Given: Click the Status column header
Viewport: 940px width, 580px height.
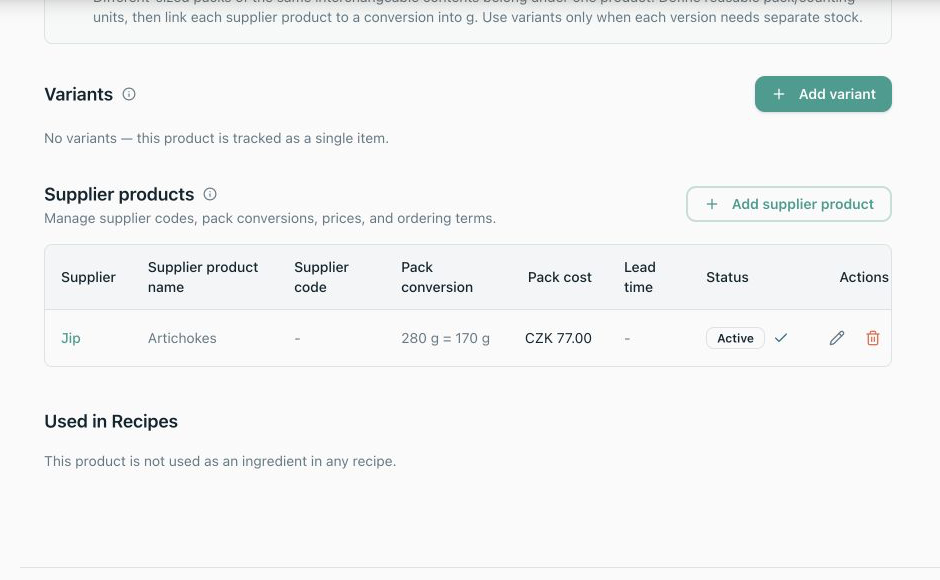Looking at the screenshot, I should 727,277.
